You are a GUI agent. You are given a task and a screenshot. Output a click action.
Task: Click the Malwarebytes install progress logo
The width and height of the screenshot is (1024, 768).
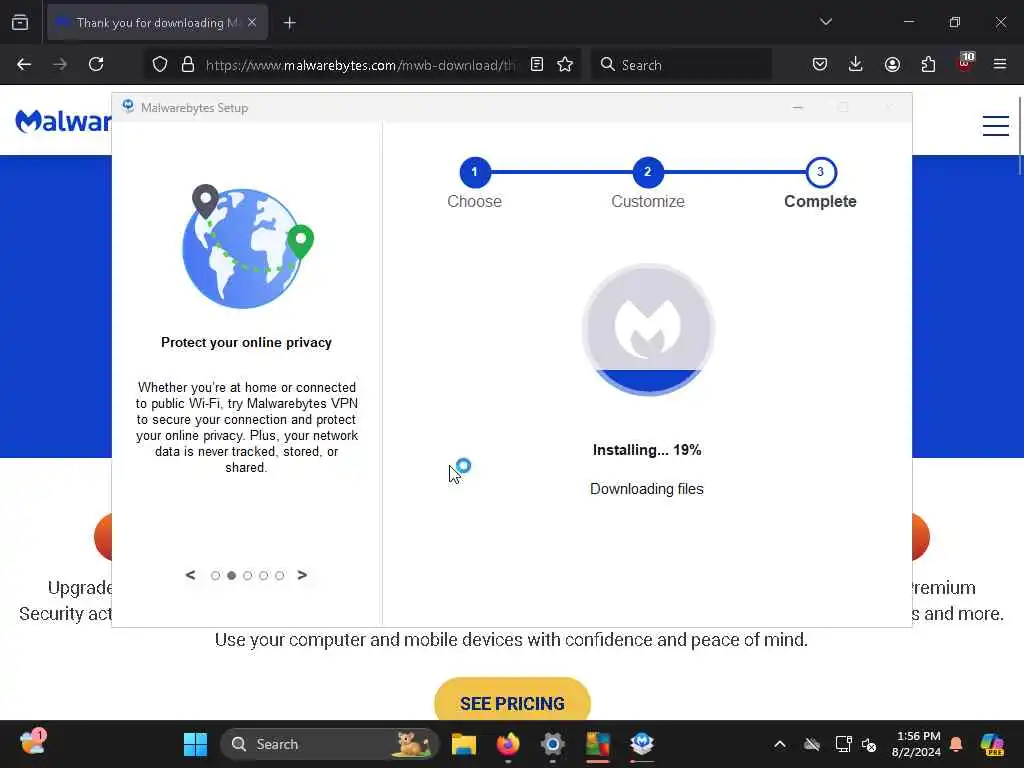click(x=648, y=329)
